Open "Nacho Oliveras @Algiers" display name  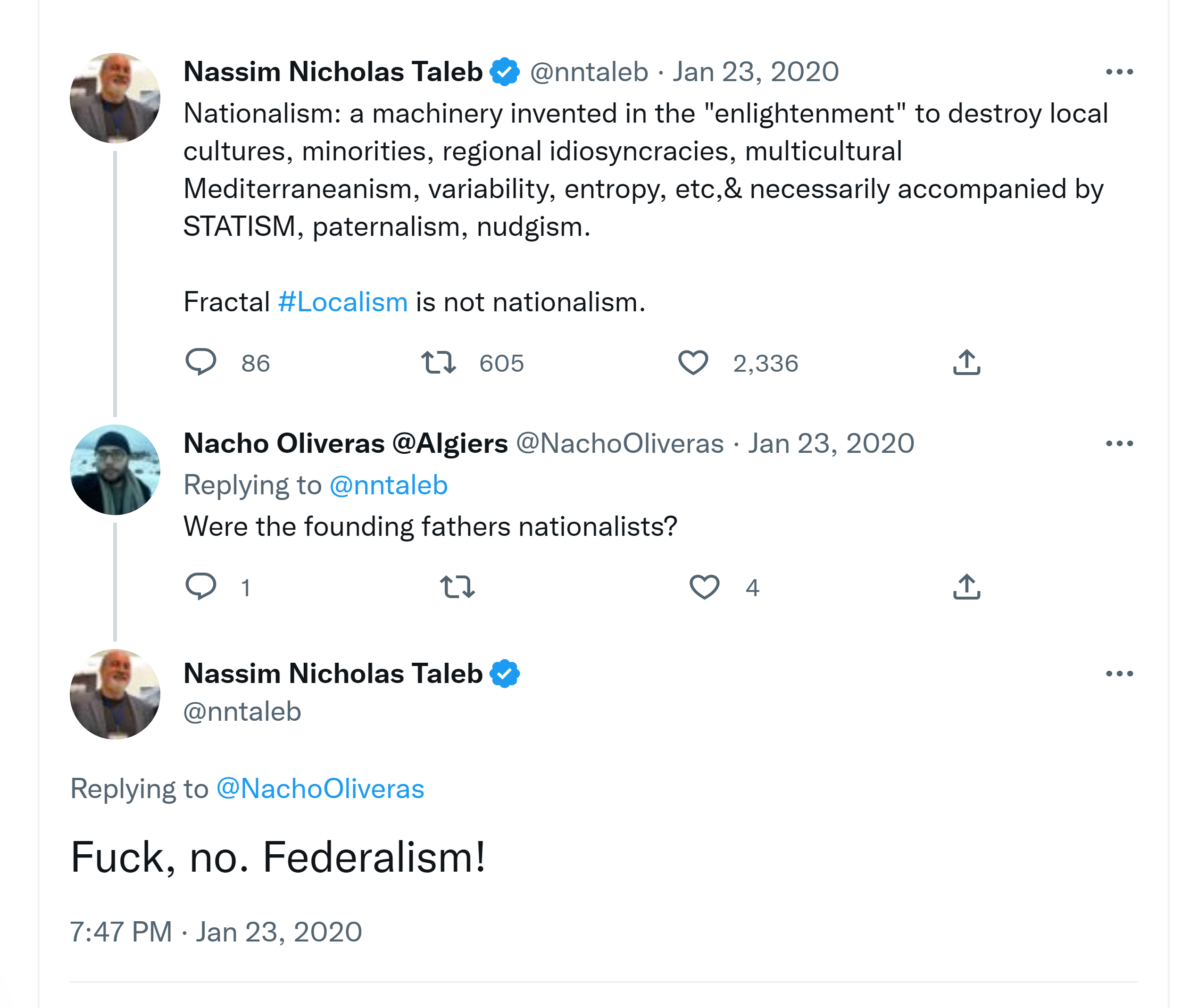click(346, 443)
